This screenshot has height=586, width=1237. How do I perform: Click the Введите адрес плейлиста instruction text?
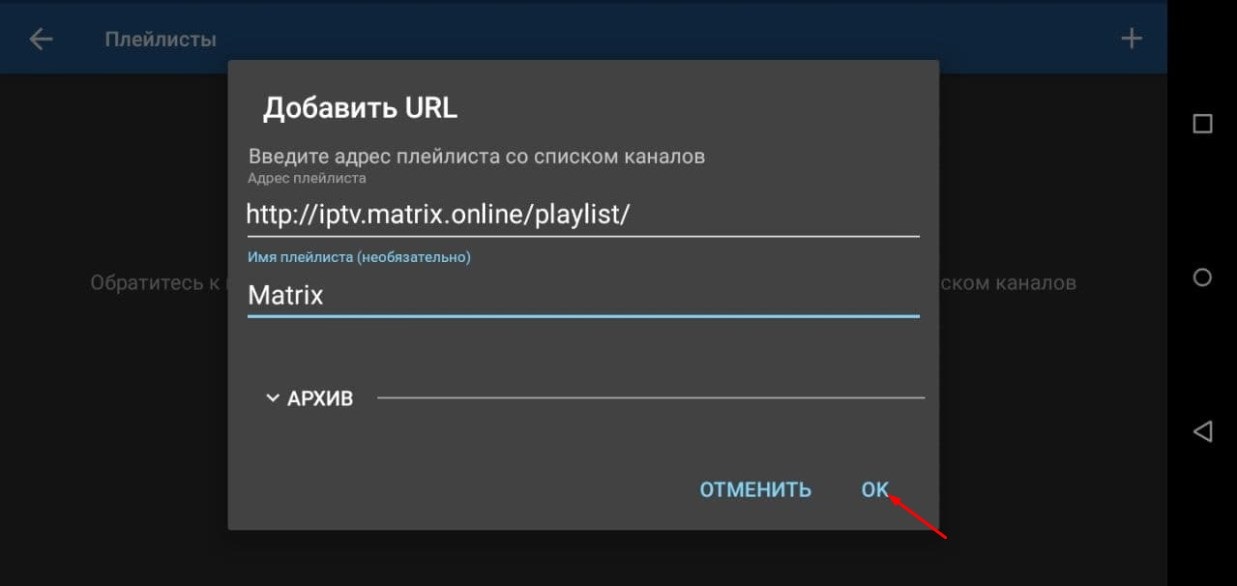point(476,156)
